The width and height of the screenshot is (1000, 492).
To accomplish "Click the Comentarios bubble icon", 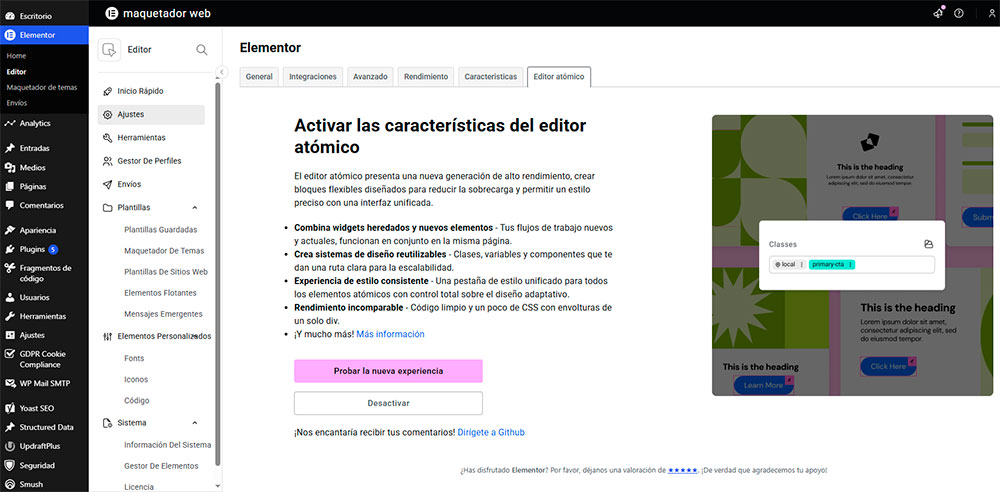I will (10, 205).
